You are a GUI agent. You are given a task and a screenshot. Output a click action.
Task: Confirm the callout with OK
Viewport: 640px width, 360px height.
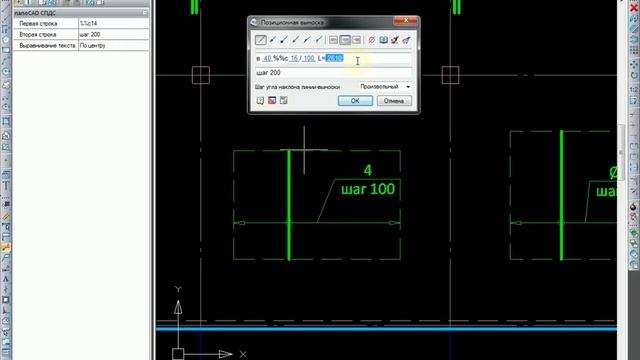pos(355,101)
